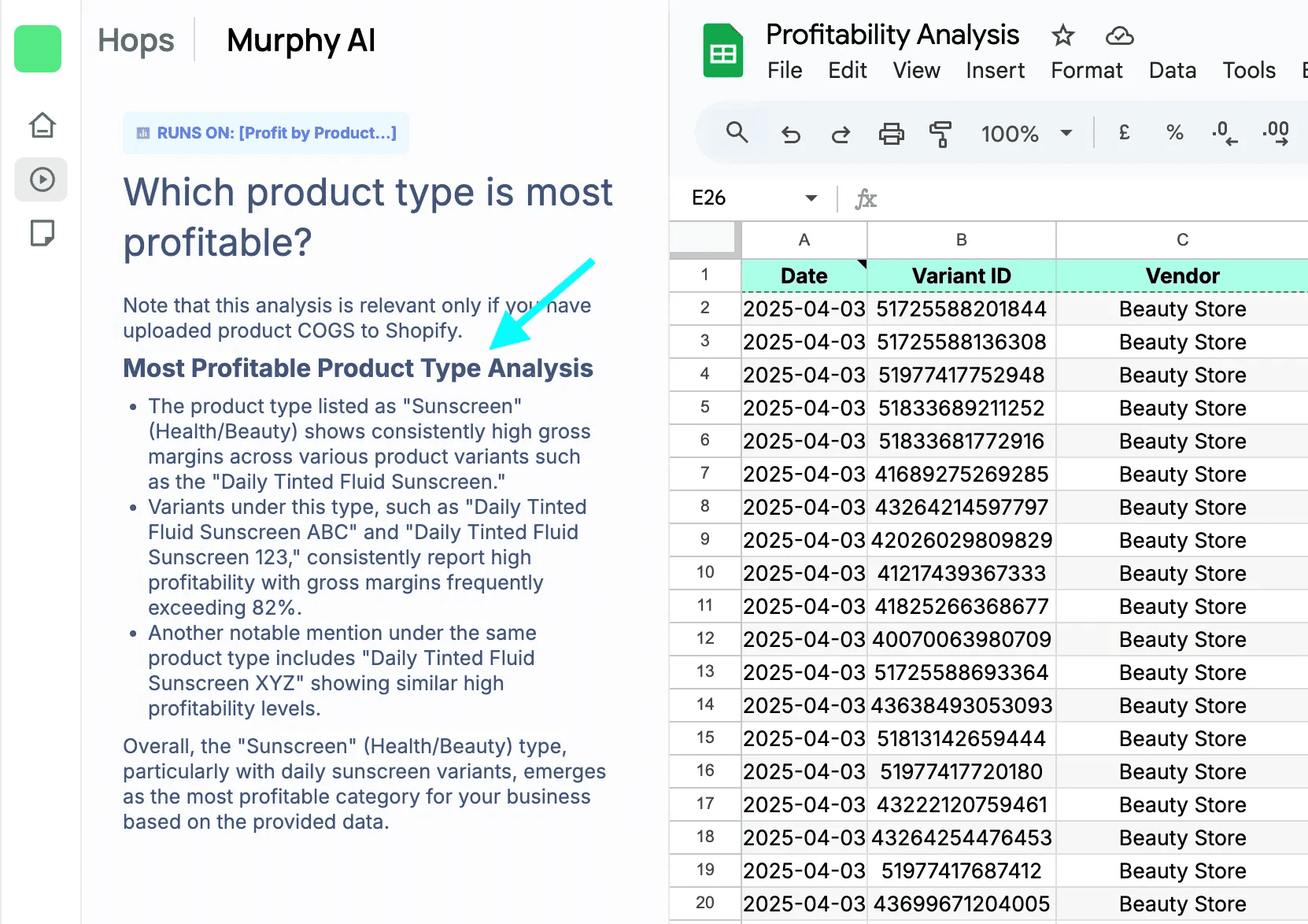Select row 20 header
The height and width of the screenshot is (924, 1308).
[705, 904]
